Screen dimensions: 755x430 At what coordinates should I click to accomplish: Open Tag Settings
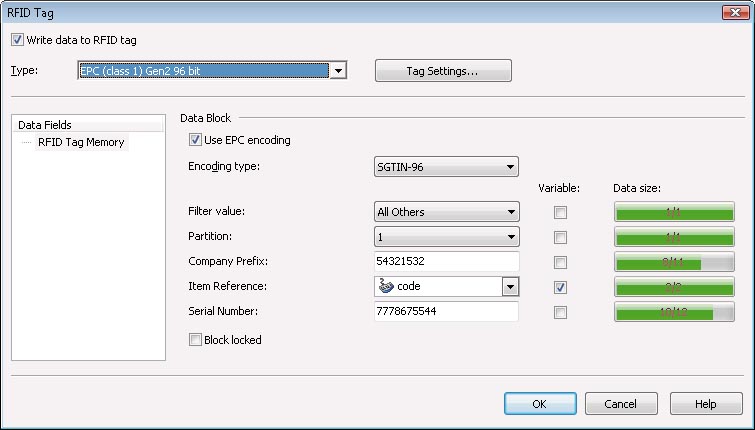click(443, 71)
